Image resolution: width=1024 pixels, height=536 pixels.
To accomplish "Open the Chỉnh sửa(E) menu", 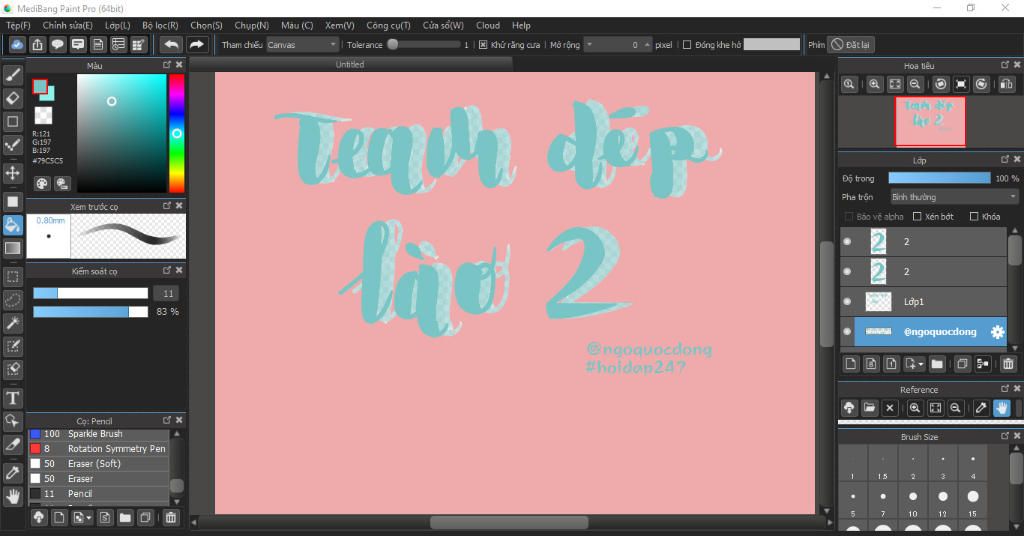I will pyautogui.click(x=67, y=25).
